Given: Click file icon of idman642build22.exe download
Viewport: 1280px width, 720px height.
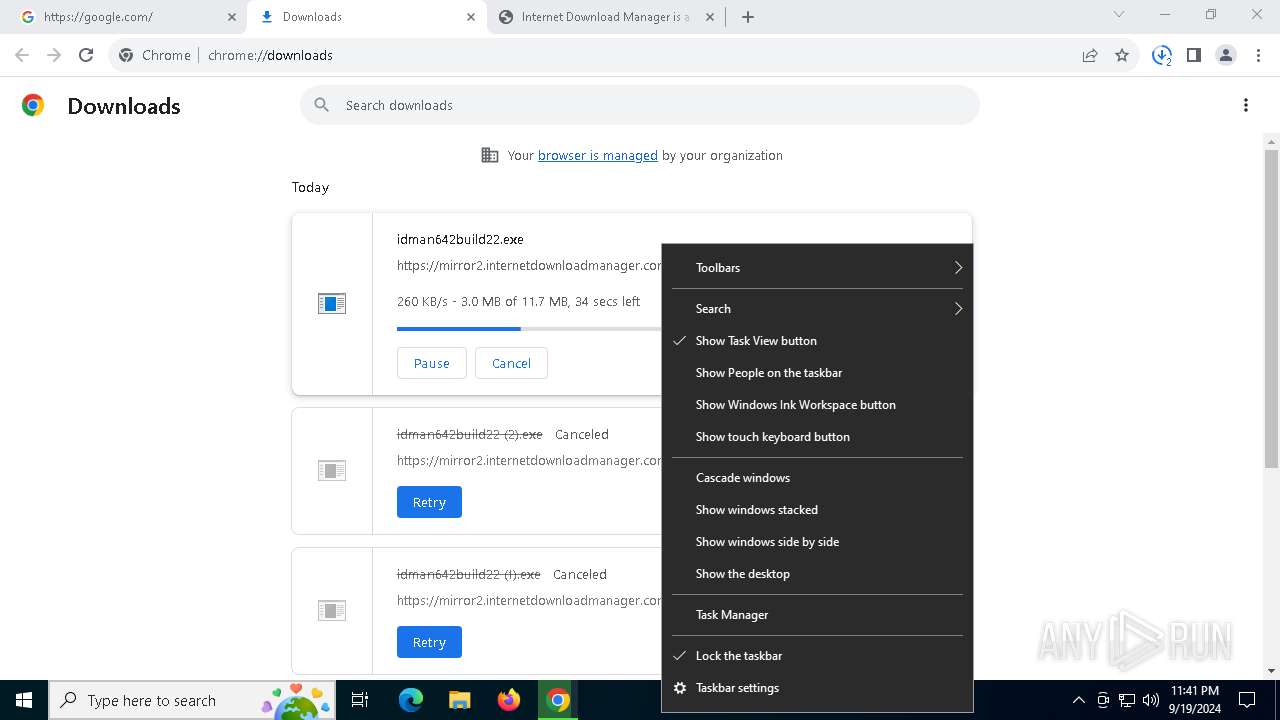Looking at the screenshot, I should tap(332, 303).
